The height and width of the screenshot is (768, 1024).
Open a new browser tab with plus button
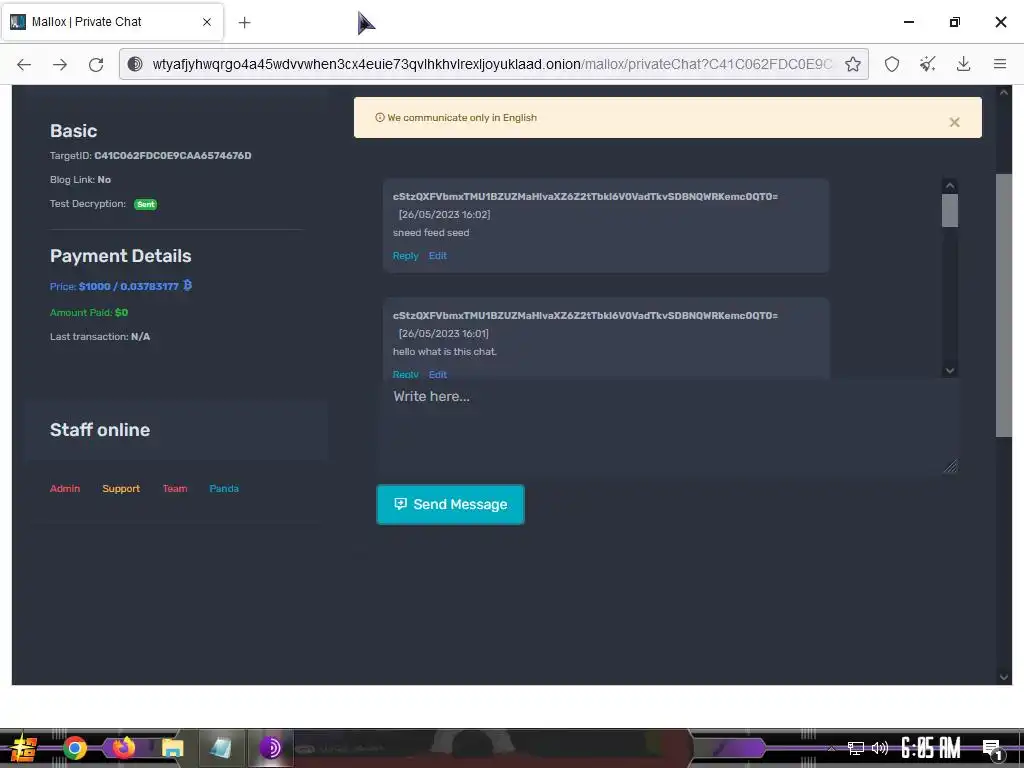[x=244, y=22]
